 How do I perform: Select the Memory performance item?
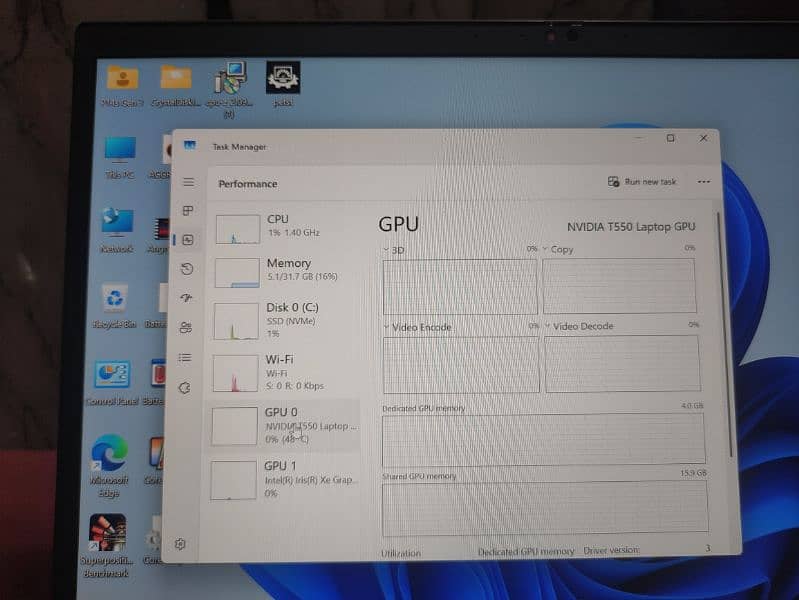tap(285, 272)
